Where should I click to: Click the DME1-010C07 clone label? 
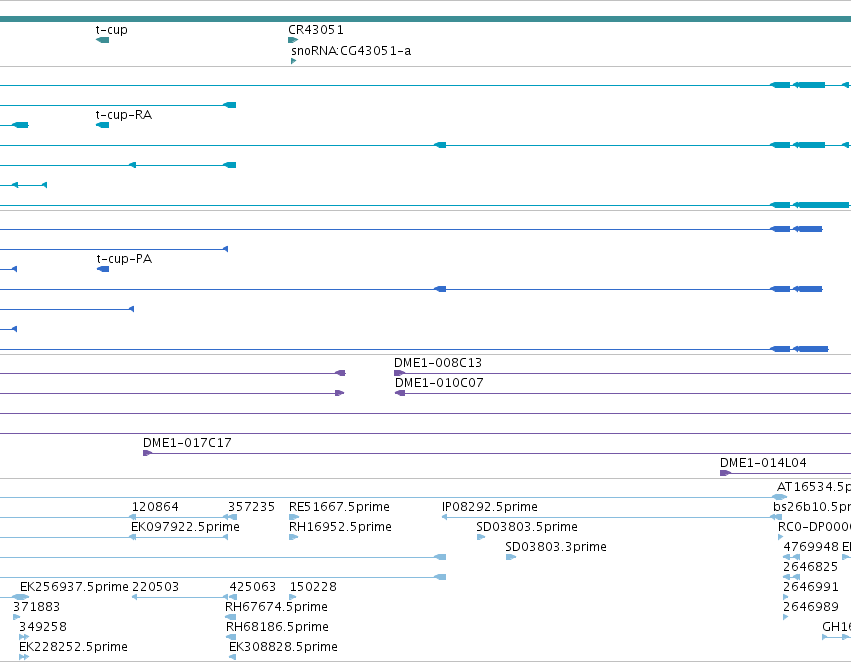tap(439, 383)
